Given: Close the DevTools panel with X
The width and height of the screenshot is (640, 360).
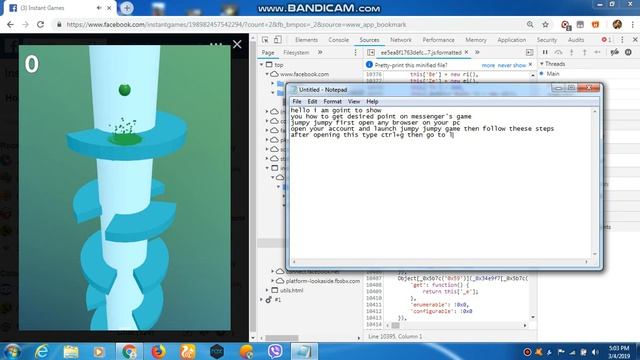Looking at the screenshot, I should (x=635, y=40).
